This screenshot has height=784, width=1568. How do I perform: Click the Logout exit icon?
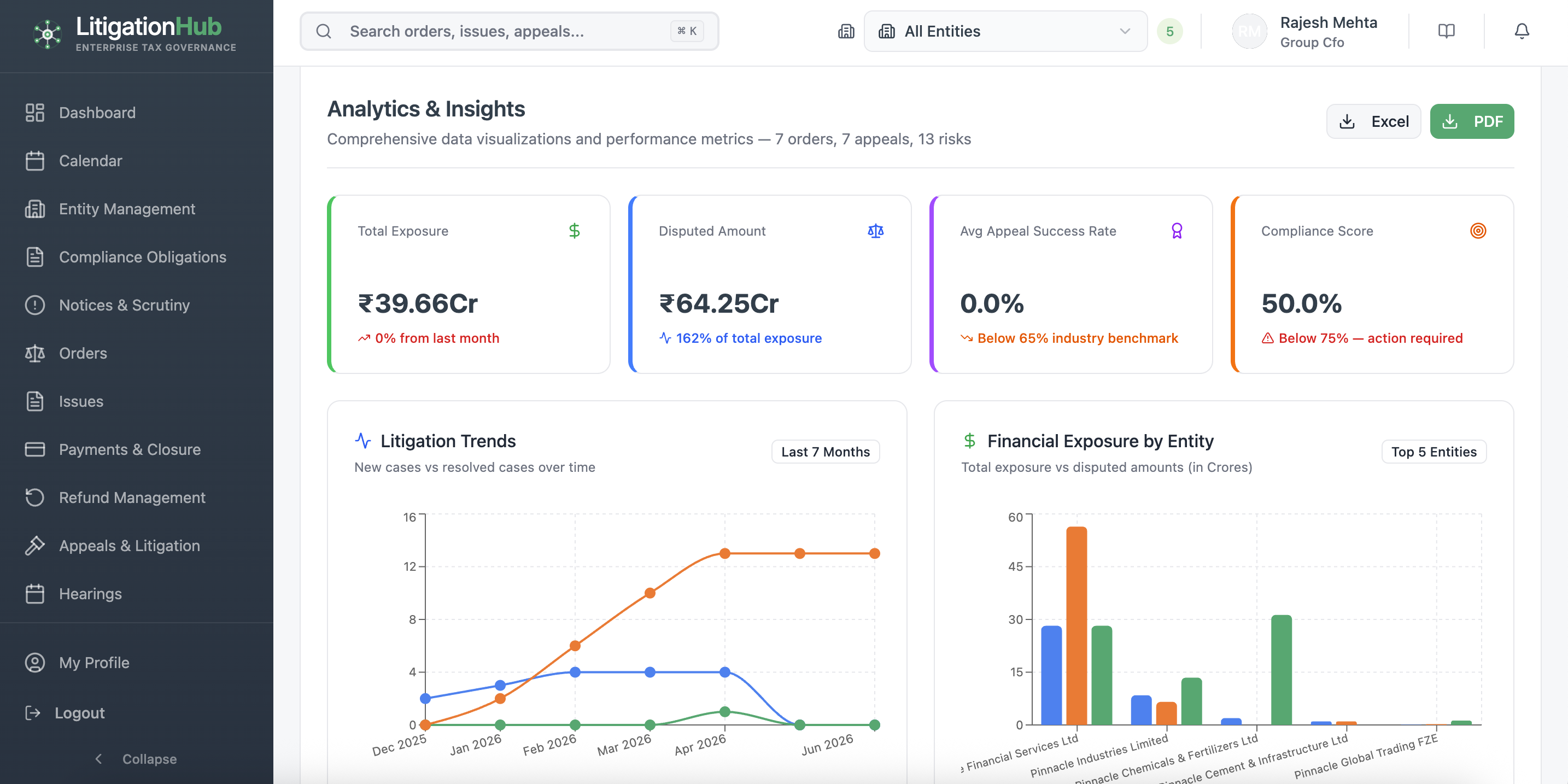pos(33,713)
